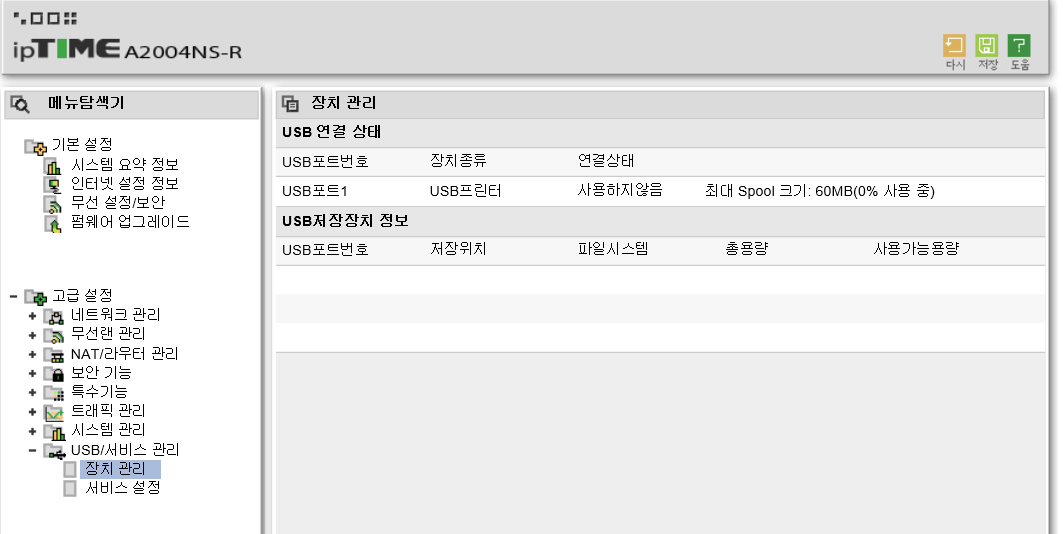Click the 장치 관리 header panel icon

pos(291,104)
